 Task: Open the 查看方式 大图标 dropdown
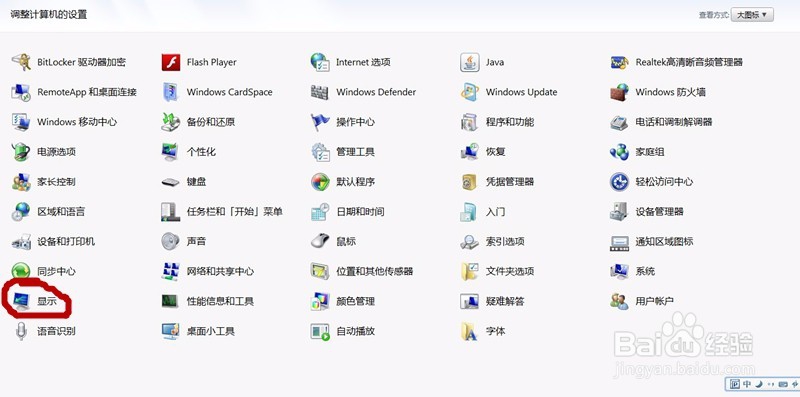click(752, 15)
